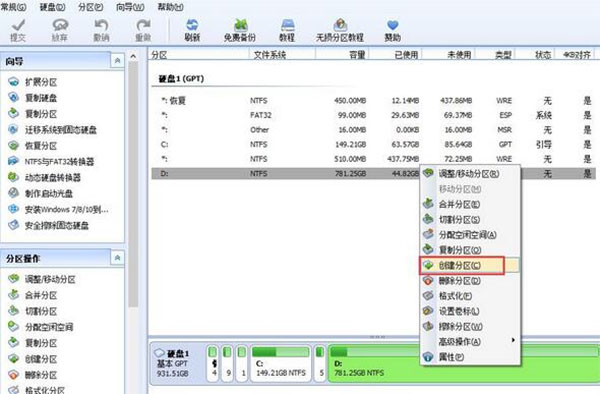The image size is (600, 394).
Task: Choose 复制分区(O) in context menu
Action: tap(470, 250)
